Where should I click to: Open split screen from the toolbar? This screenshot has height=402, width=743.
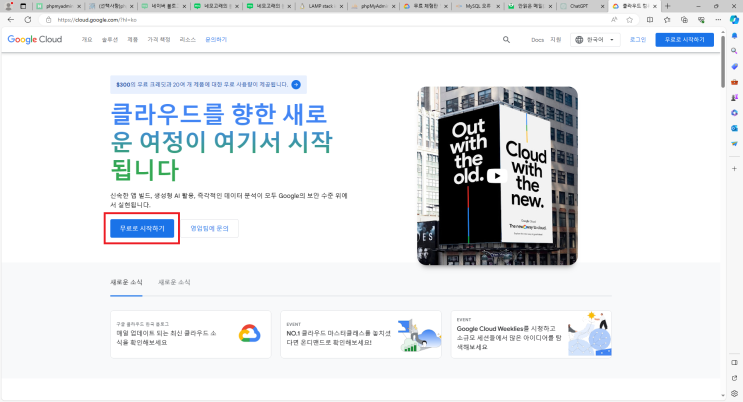(x=650, y=20)
